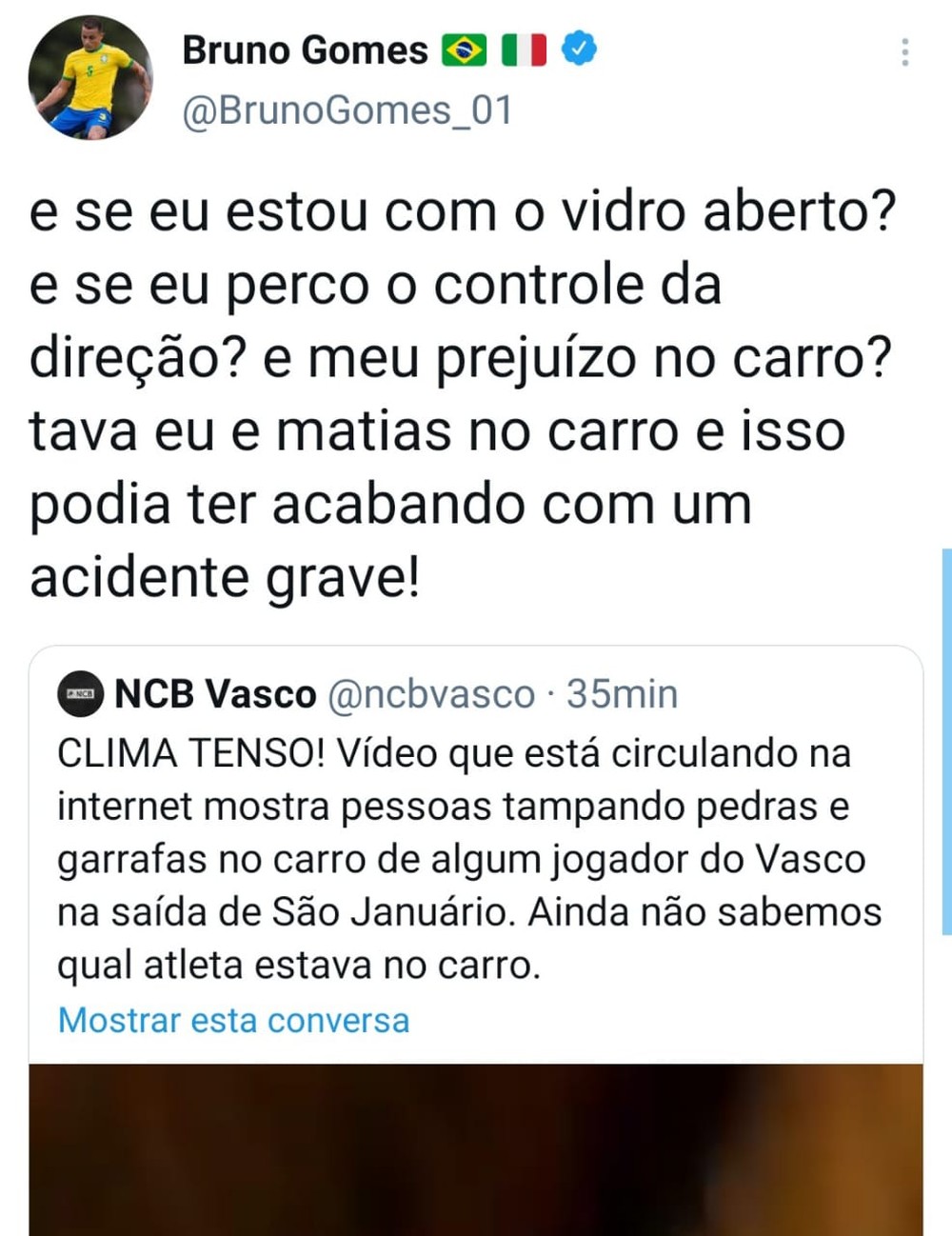The height and width of the screenshot is (1236, 952).
Task: Click the 'acidente grave!' ending line
Action: tap(225, 577)
